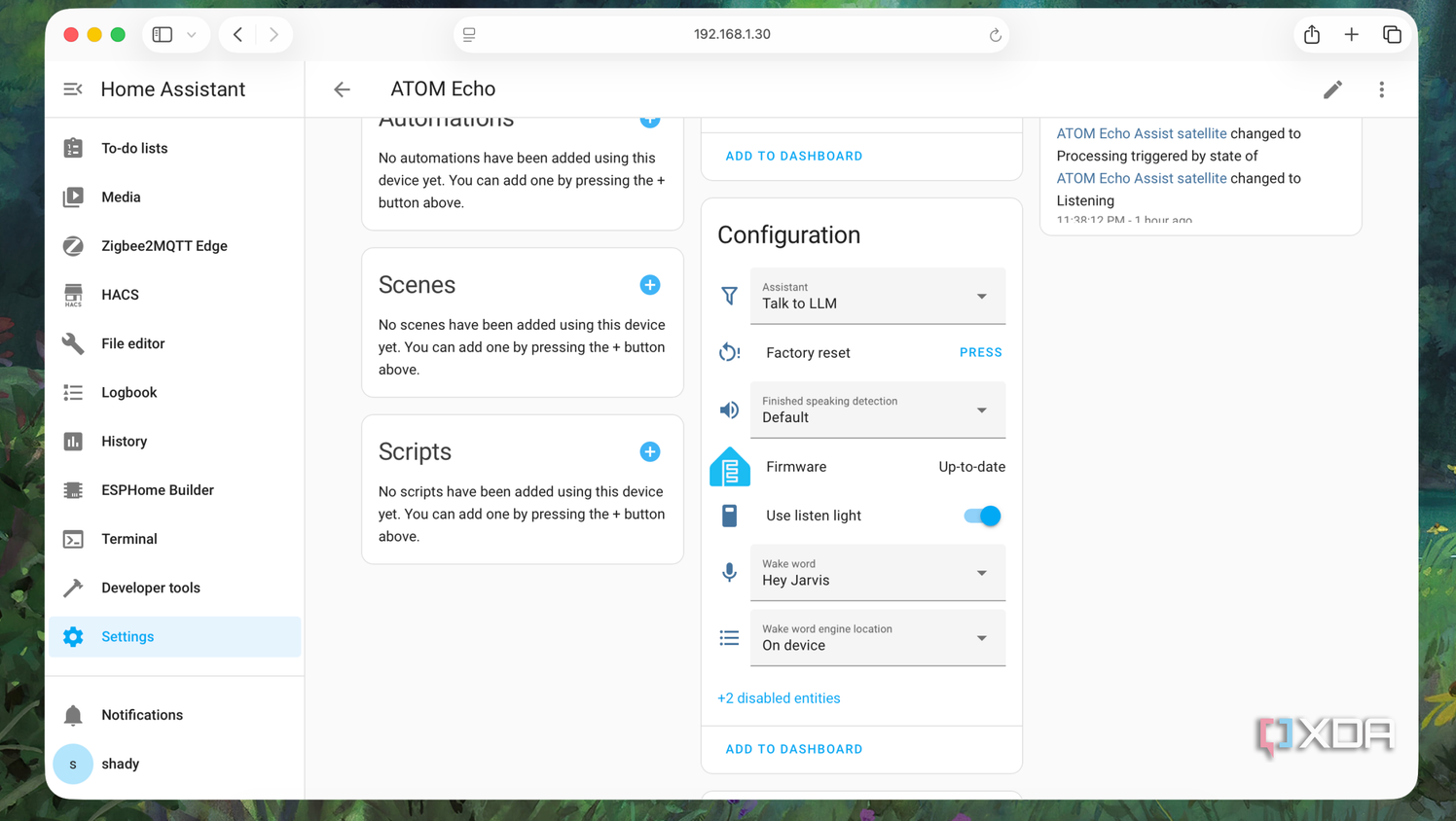Toggle the Use listen light switch
Viewport: 1456px width, 821px height.
pos(982,516)
